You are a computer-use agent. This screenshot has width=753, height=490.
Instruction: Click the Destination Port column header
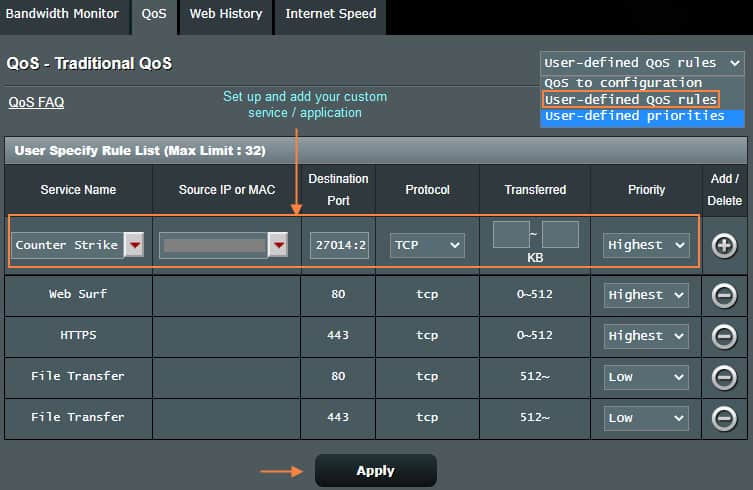(338, 190)
